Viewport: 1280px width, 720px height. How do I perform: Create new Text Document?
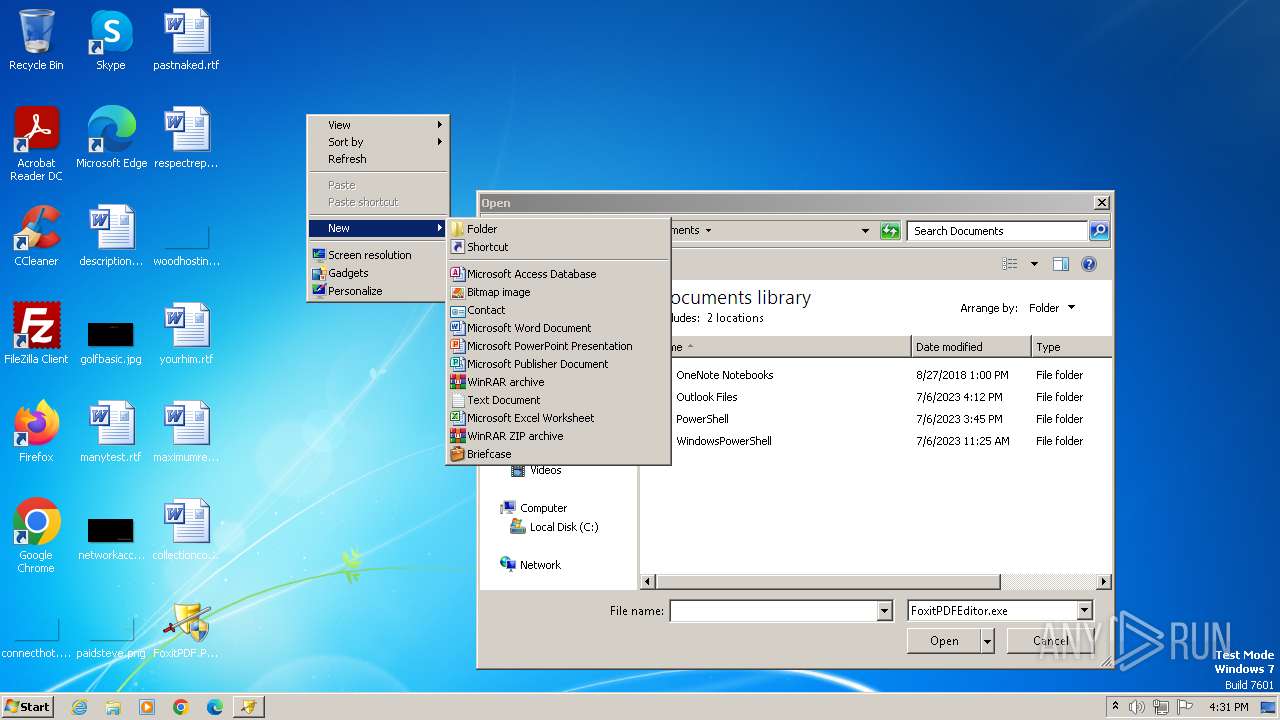click(558, 400)
